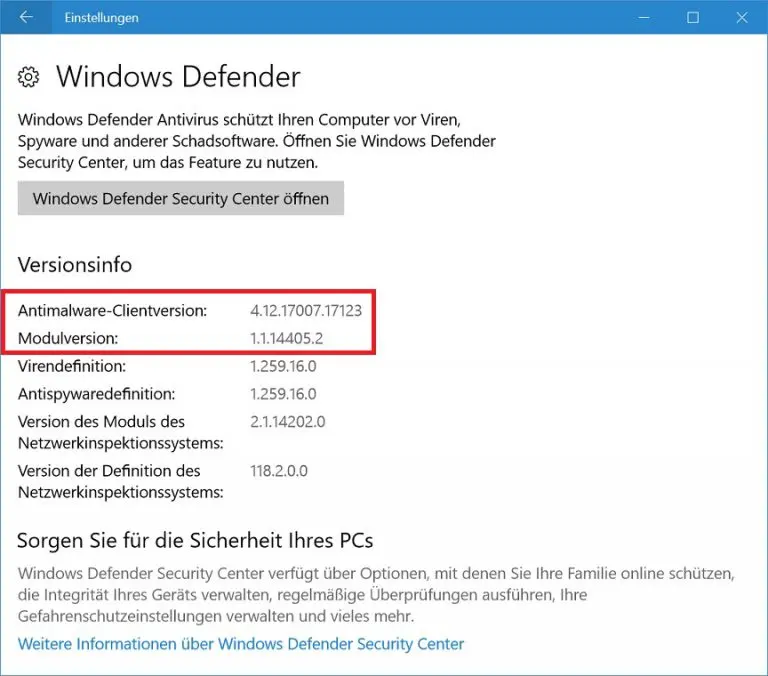Go back using the arrow in title bar
Image resolution: width=768 pixels, height=676 pixels.
pyautogui.click(x=26, y=17)
